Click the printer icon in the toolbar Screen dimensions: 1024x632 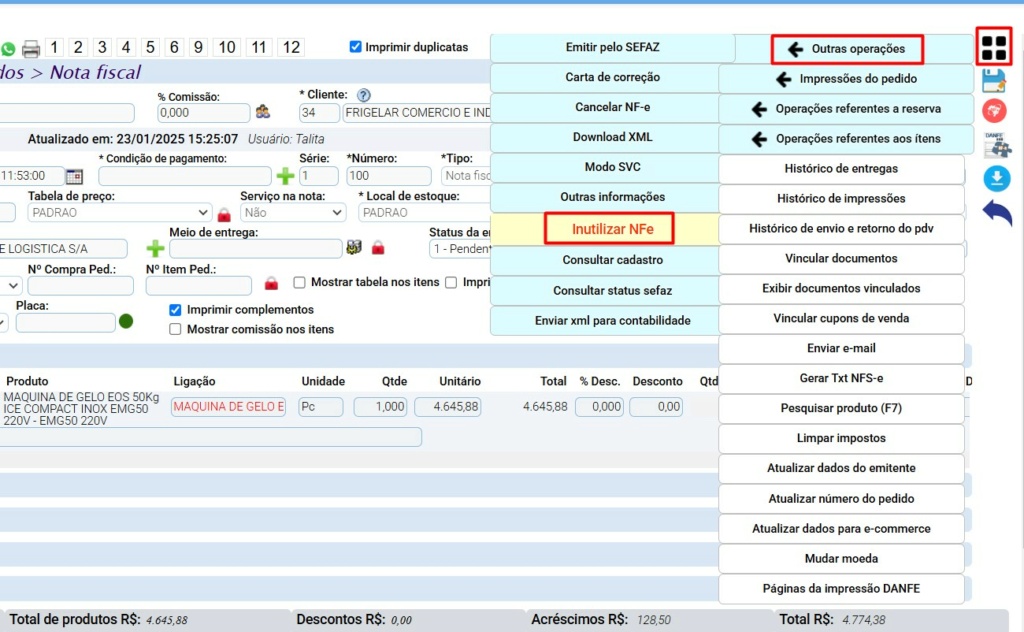[31, 48]
